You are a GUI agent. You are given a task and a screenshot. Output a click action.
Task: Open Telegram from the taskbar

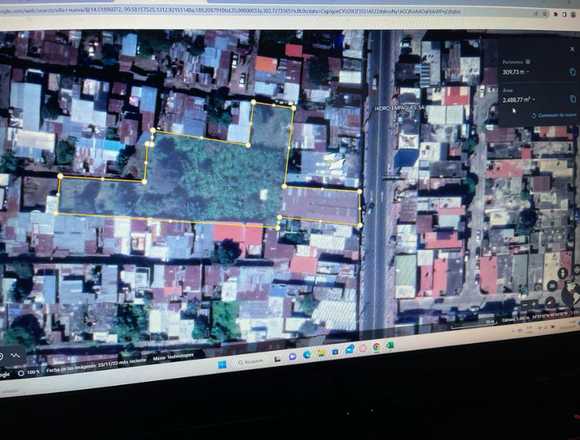(x=349, y=349)
